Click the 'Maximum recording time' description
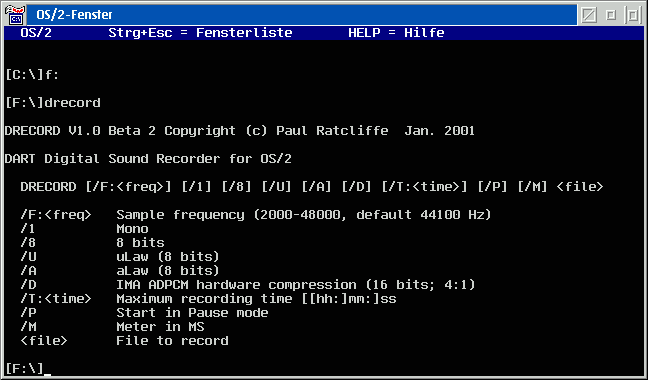This screenshot has height=380, width=648. (x=256, y=299)
